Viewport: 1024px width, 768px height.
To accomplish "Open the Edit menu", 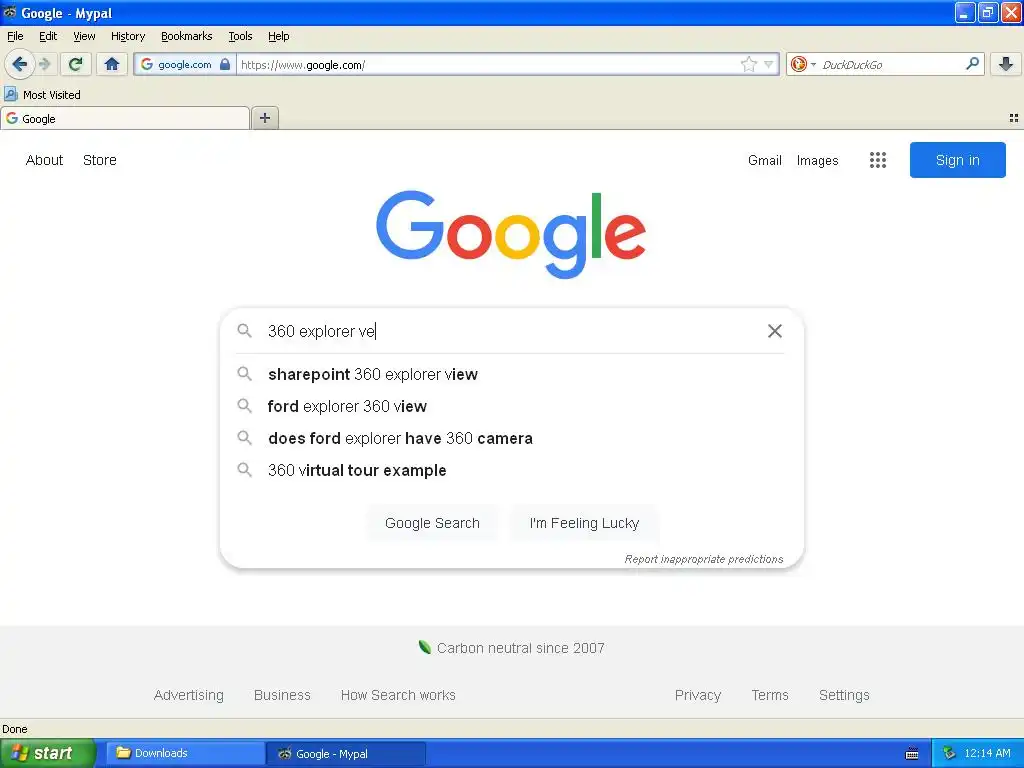I will coord(48,37).
